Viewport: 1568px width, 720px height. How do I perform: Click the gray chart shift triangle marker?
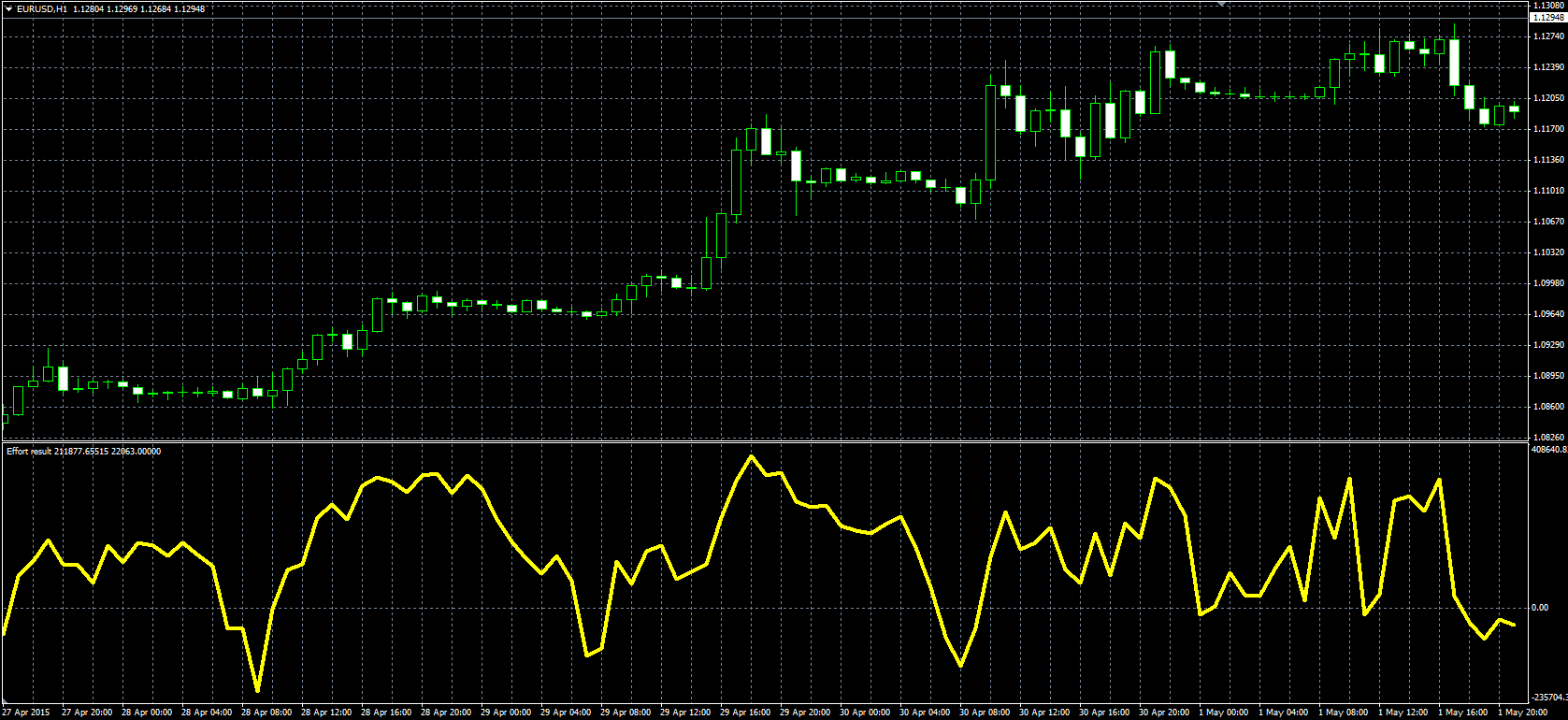point(1221,4)
